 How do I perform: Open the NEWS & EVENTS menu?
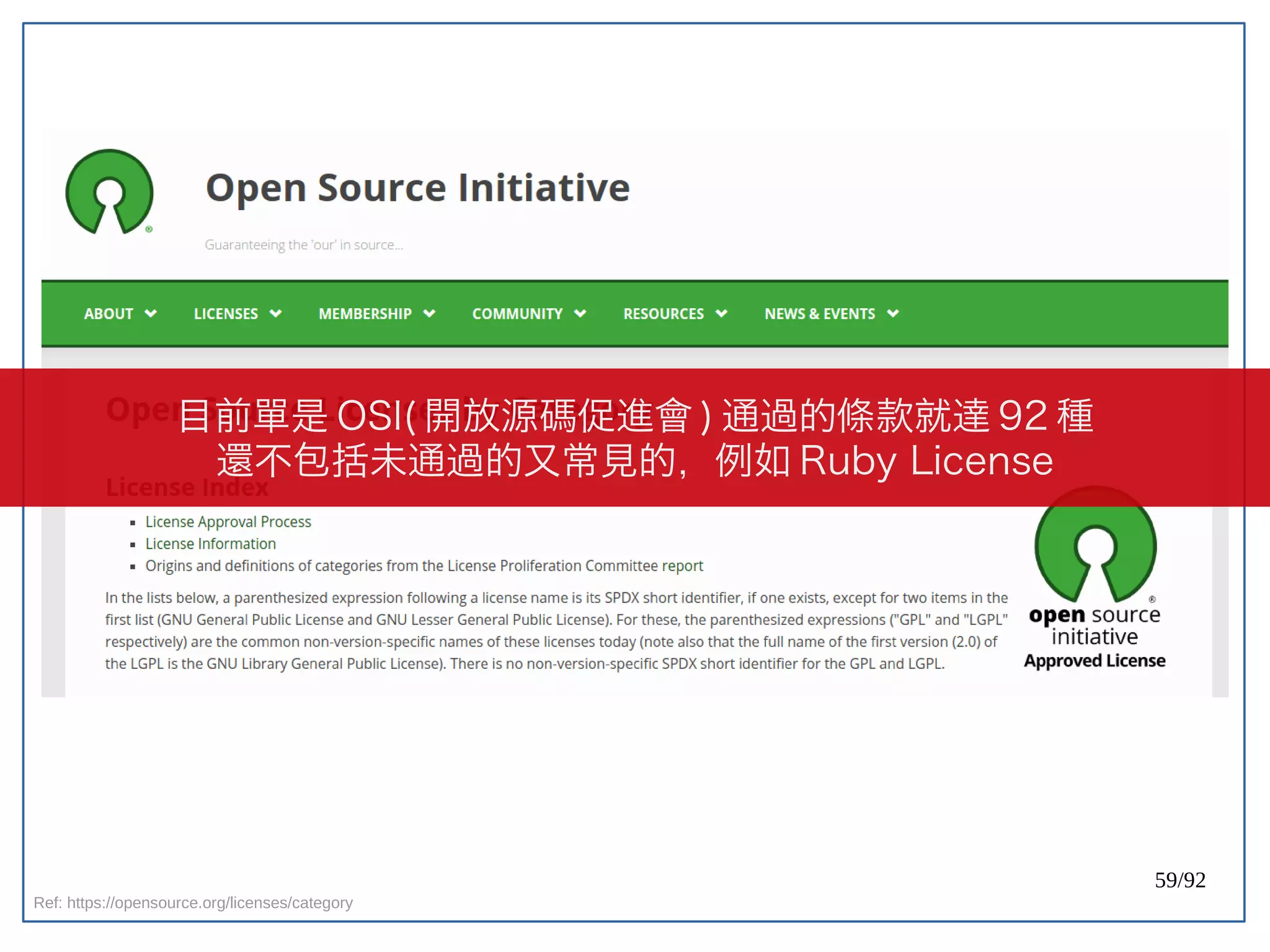click(x=820, y=314)
